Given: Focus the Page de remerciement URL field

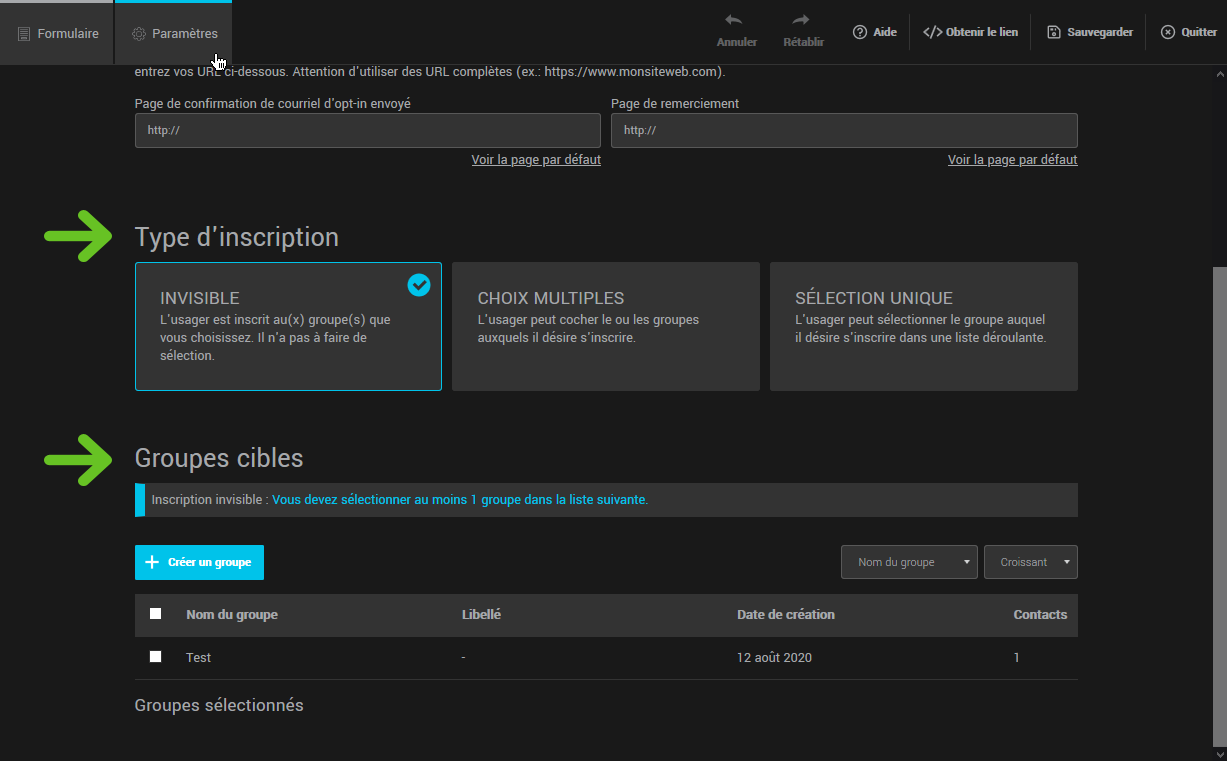Looking at the screenshot, I should [844, 130].
